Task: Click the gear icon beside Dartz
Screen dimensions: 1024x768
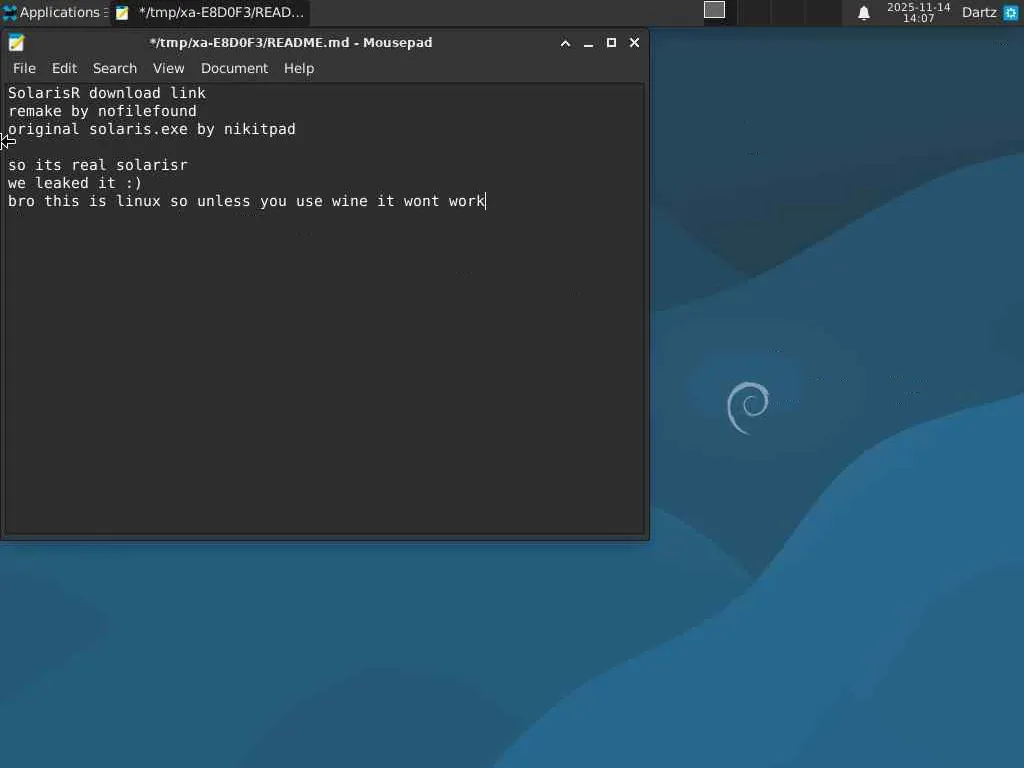Action: click(x=1010, y=12)
